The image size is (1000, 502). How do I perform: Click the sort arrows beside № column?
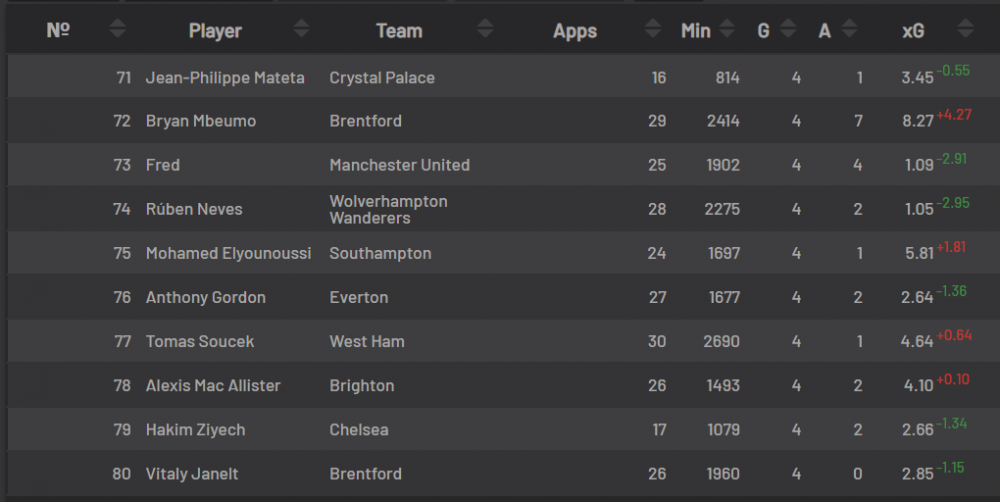pos(117,30)
